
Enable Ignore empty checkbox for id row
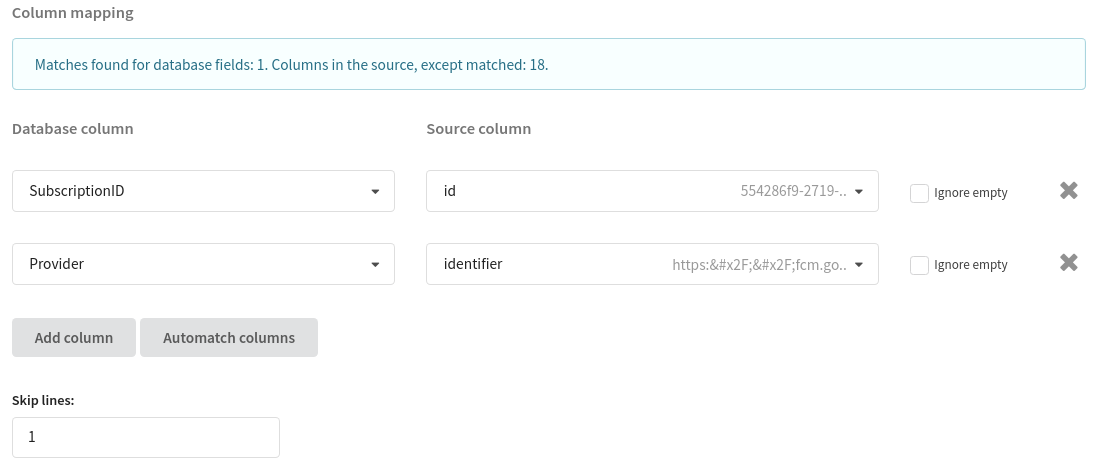[x=919, y=193]
